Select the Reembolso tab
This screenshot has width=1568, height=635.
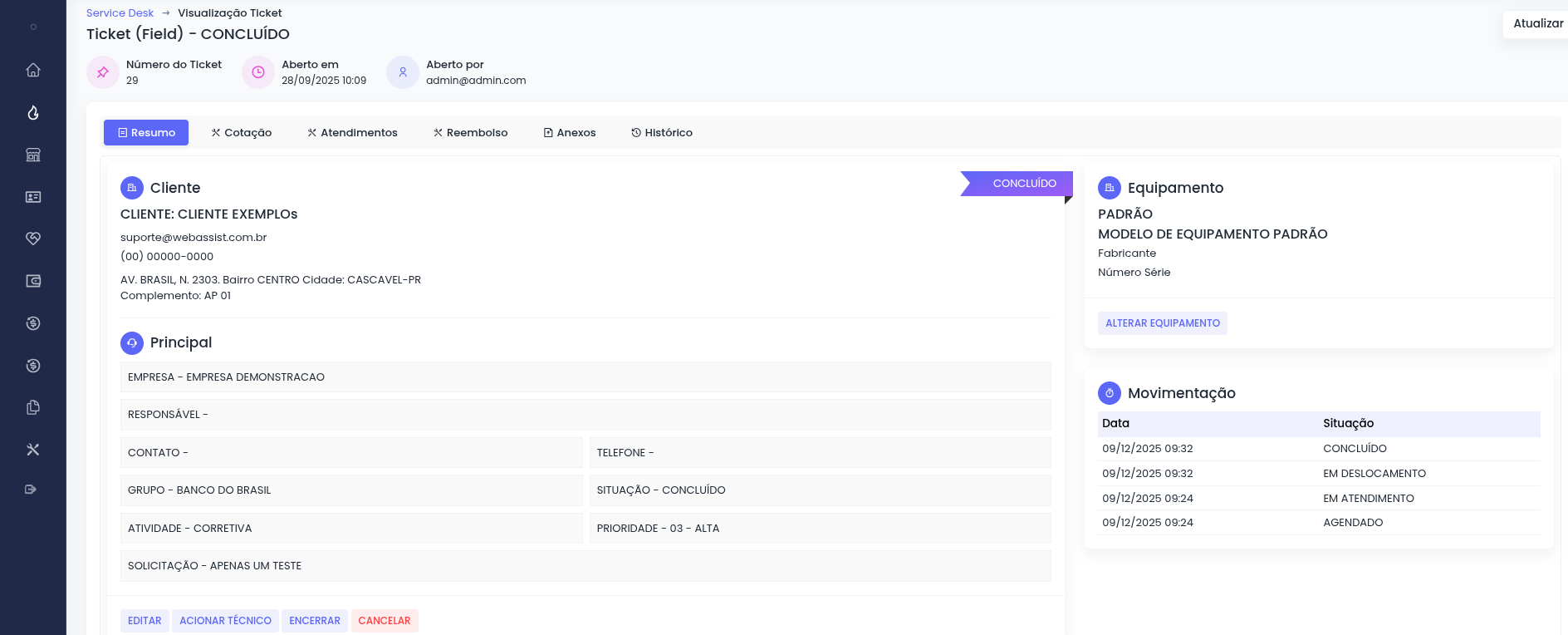470,133
